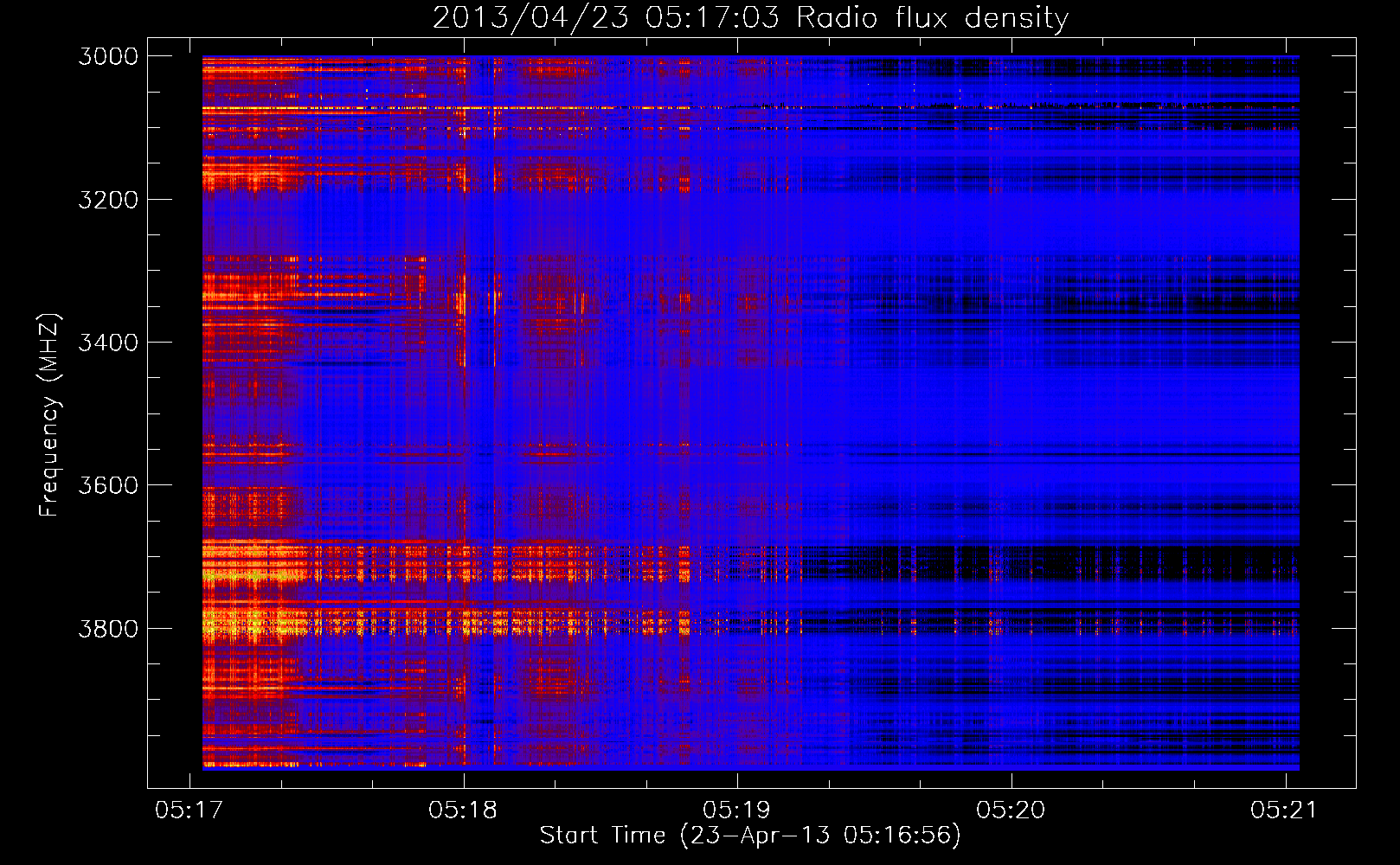Click the 05:21 time axis label
The width and height of the screenshot is (1400, 865).
(x=1284, y=810)
